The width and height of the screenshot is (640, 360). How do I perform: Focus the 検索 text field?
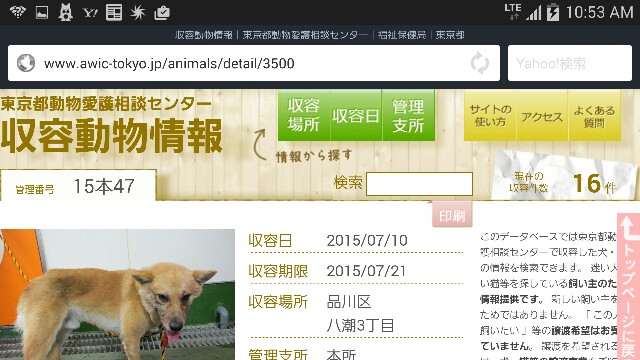click(419, 184)
